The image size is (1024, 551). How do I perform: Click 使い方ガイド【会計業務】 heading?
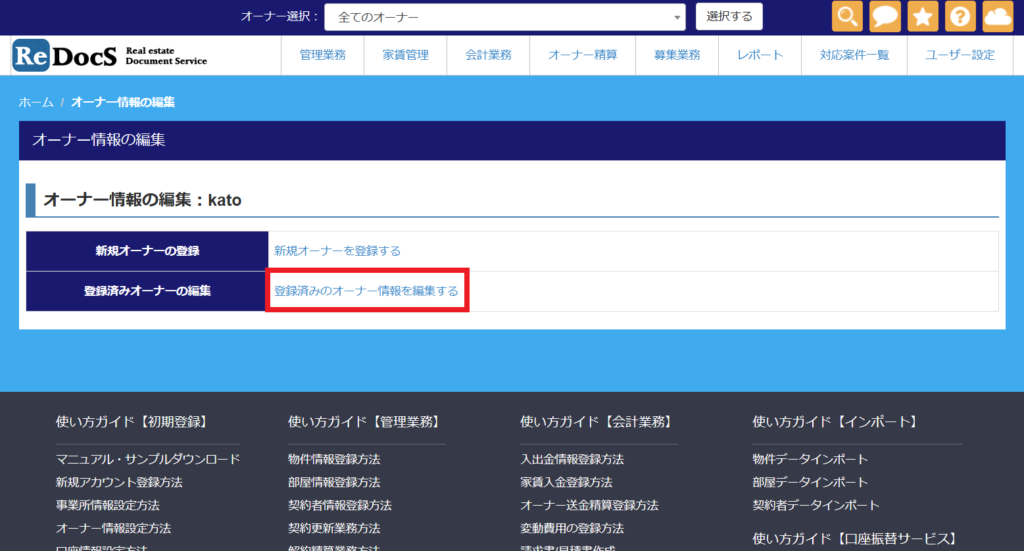(598, 422)
